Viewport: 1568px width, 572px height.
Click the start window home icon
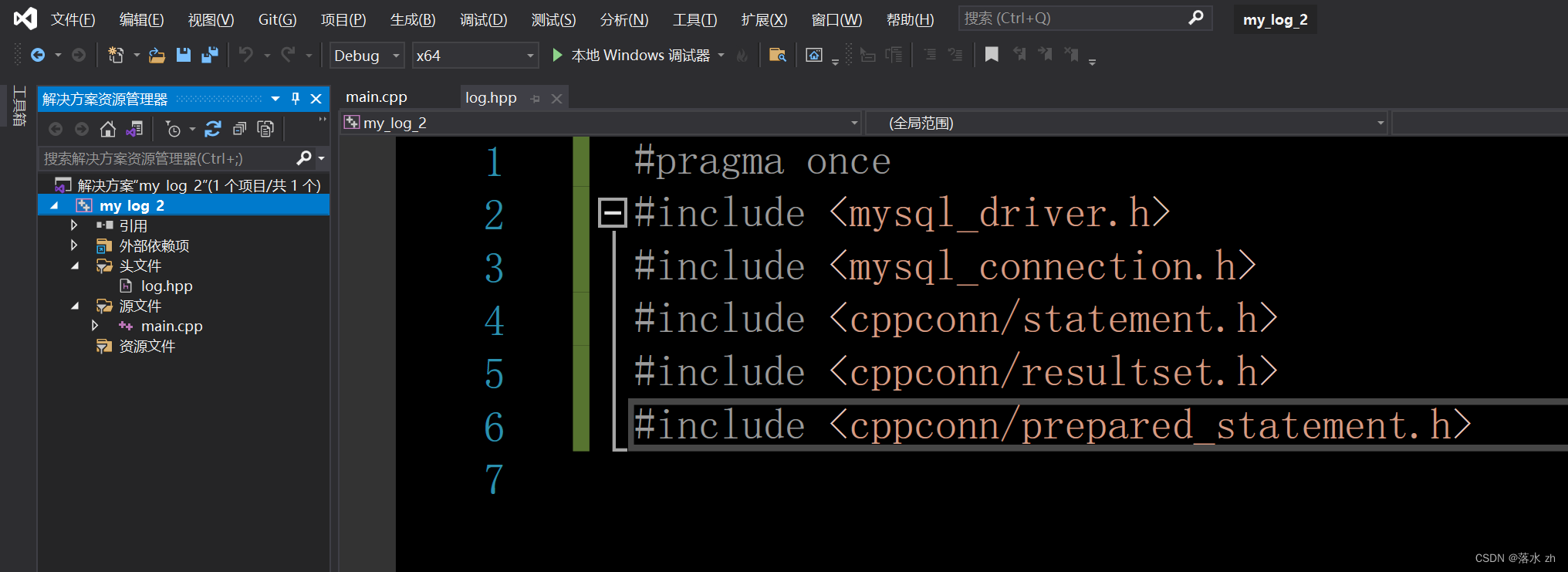click(x=813, y=55)
